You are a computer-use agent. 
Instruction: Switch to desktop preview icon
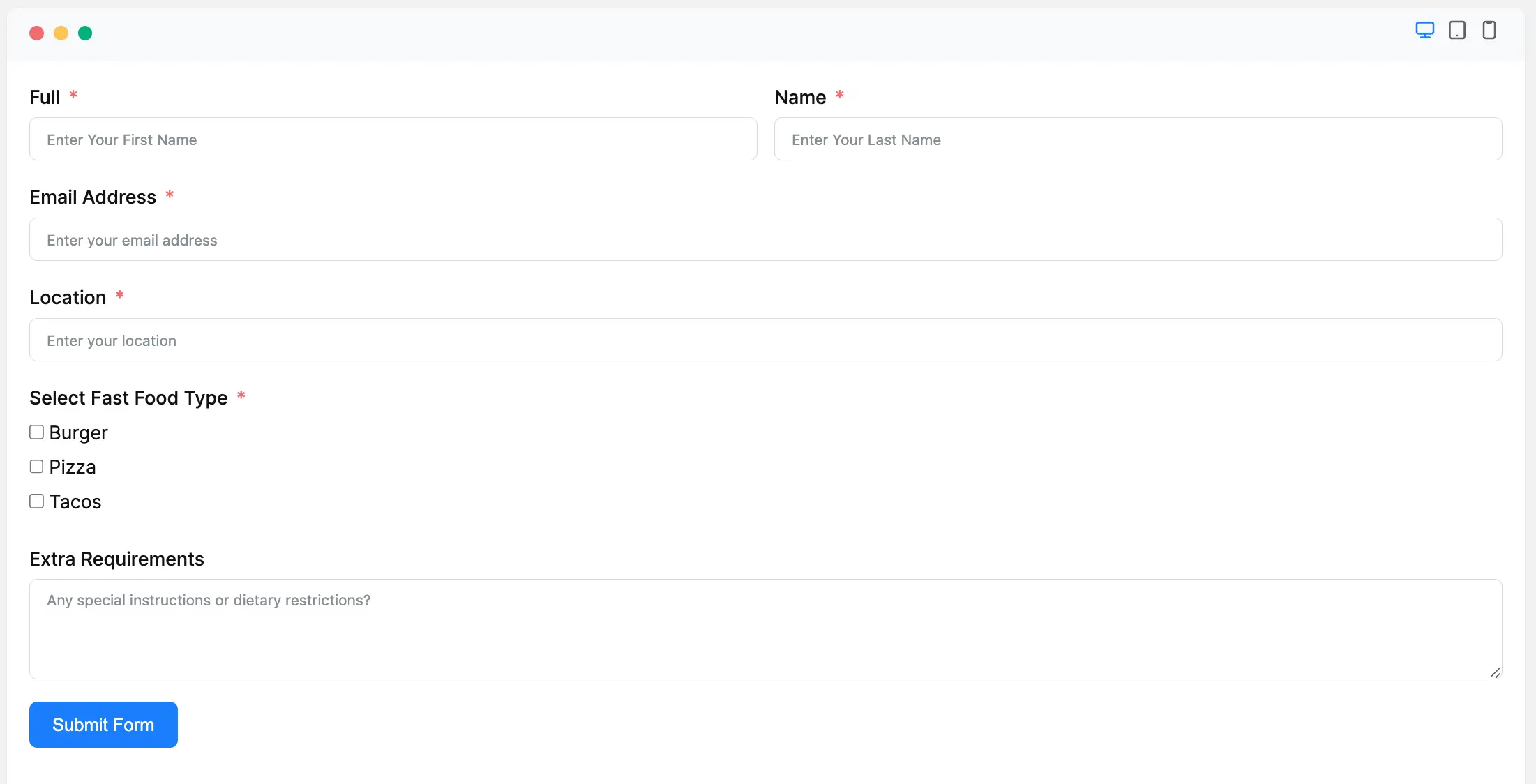click(x=1424, y=31)
